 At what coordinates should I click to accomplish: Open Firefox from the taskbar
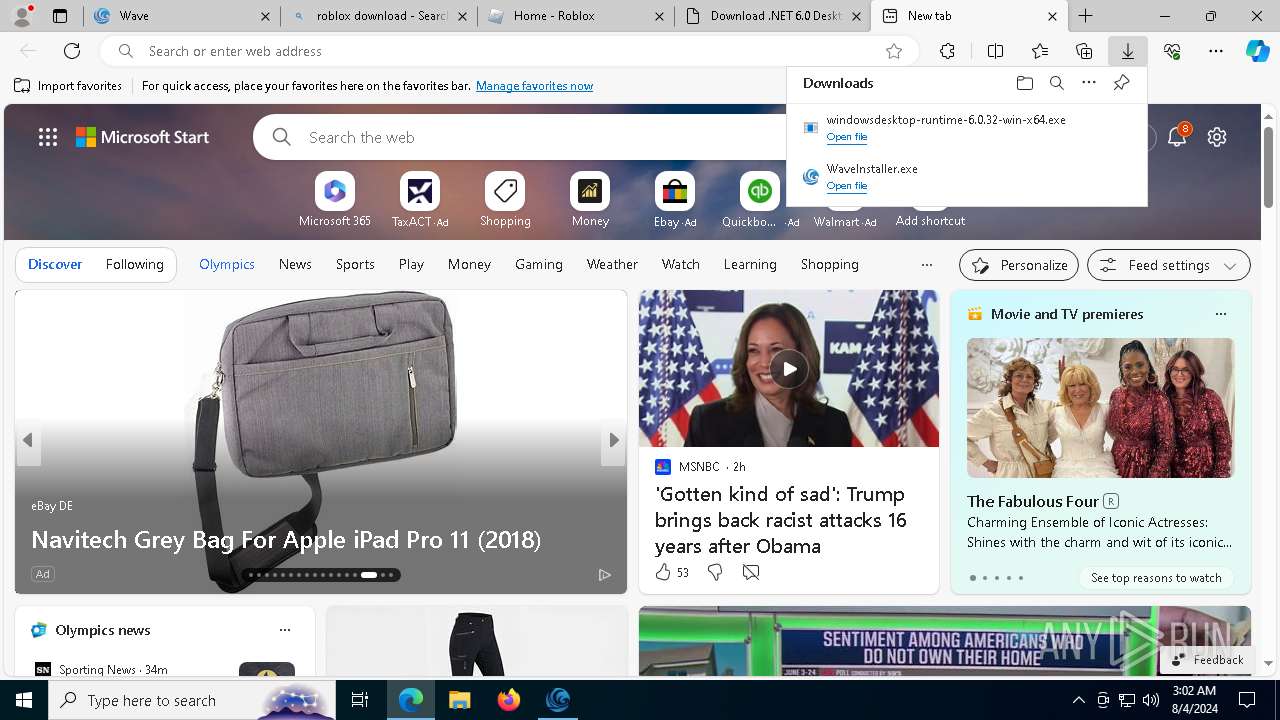pyautogui.click(x=508, y=700)
